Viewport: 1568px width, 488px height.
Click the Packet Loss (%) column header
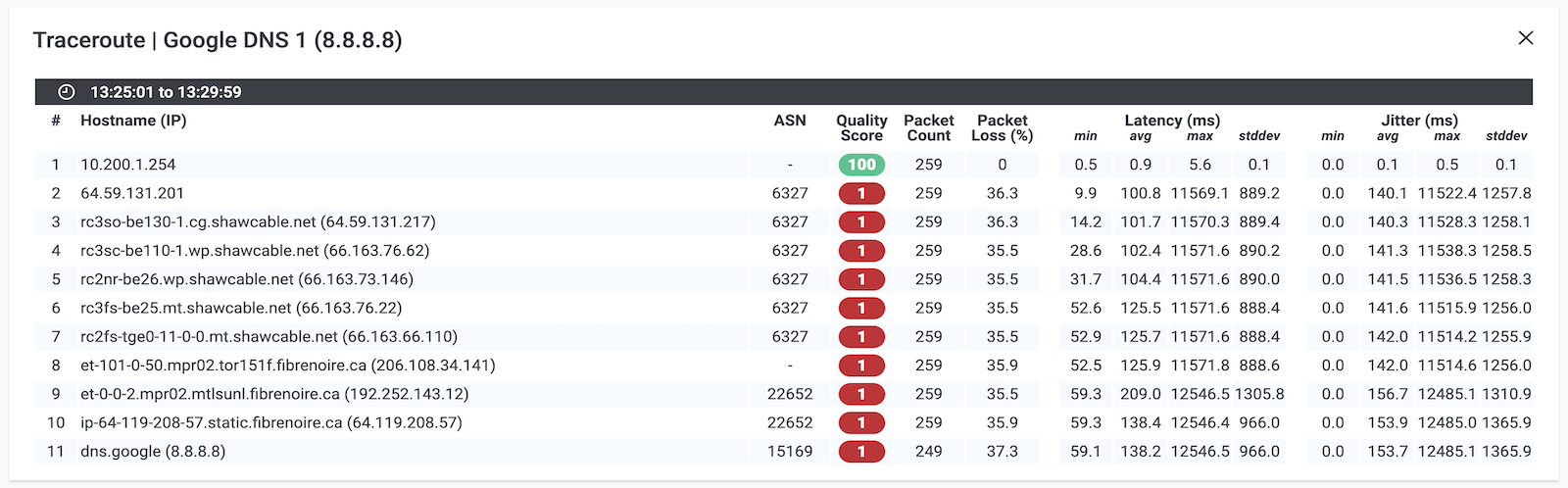pyautogui.click(x=1002, y=128)
